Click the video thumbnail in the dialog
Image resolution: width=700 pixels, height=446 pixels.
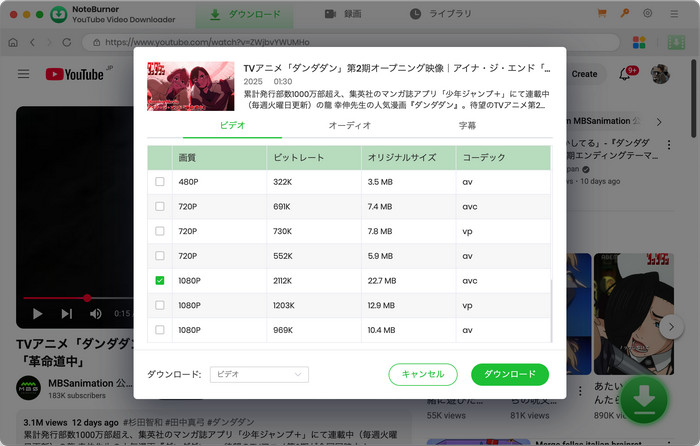point(191,86)
